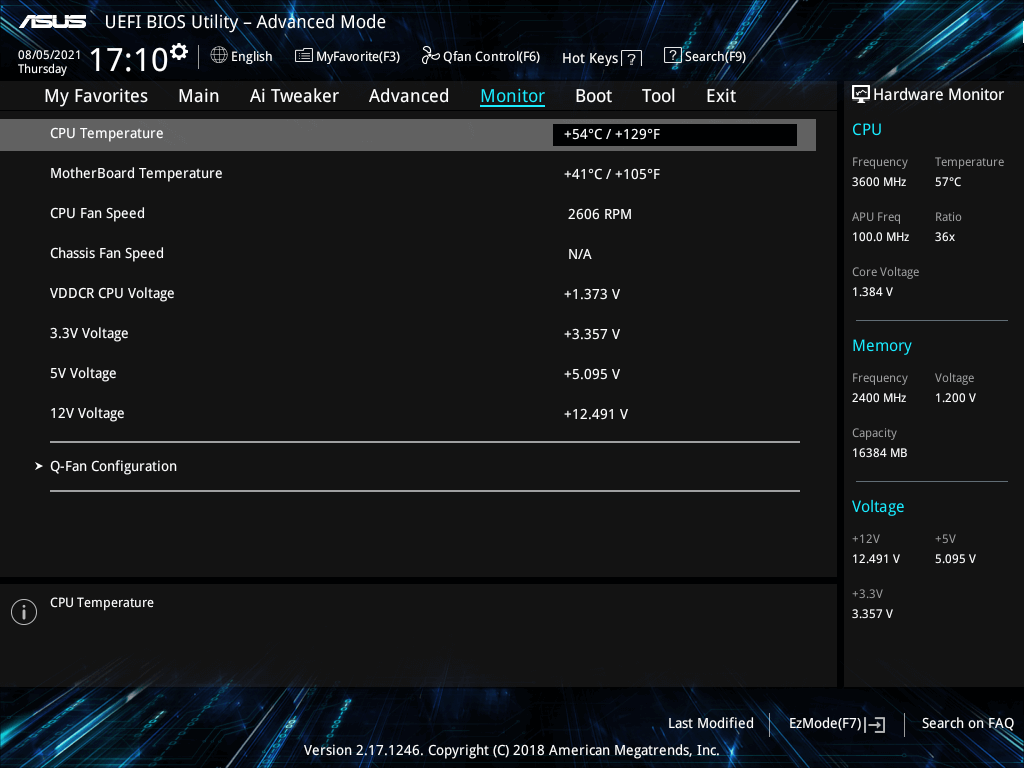
Task: Go to the Exit tab
Action: (720, 95)
